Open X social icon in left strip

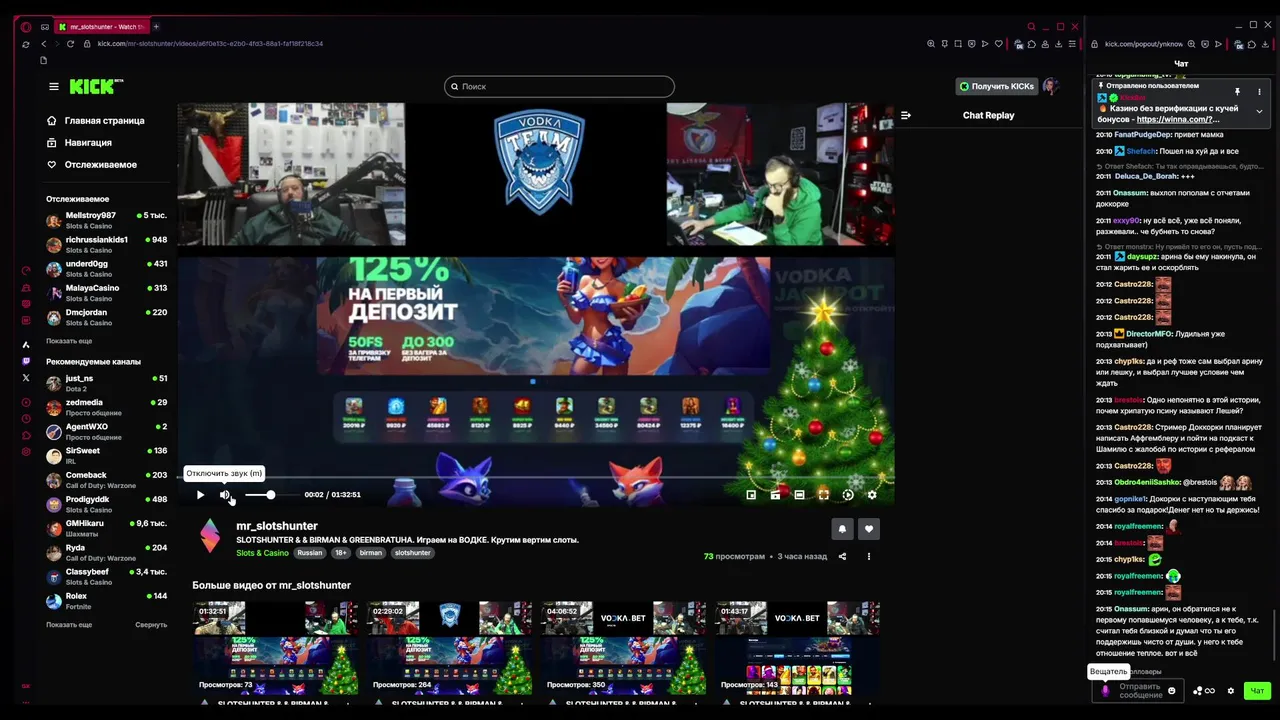[x=26, y=378]
